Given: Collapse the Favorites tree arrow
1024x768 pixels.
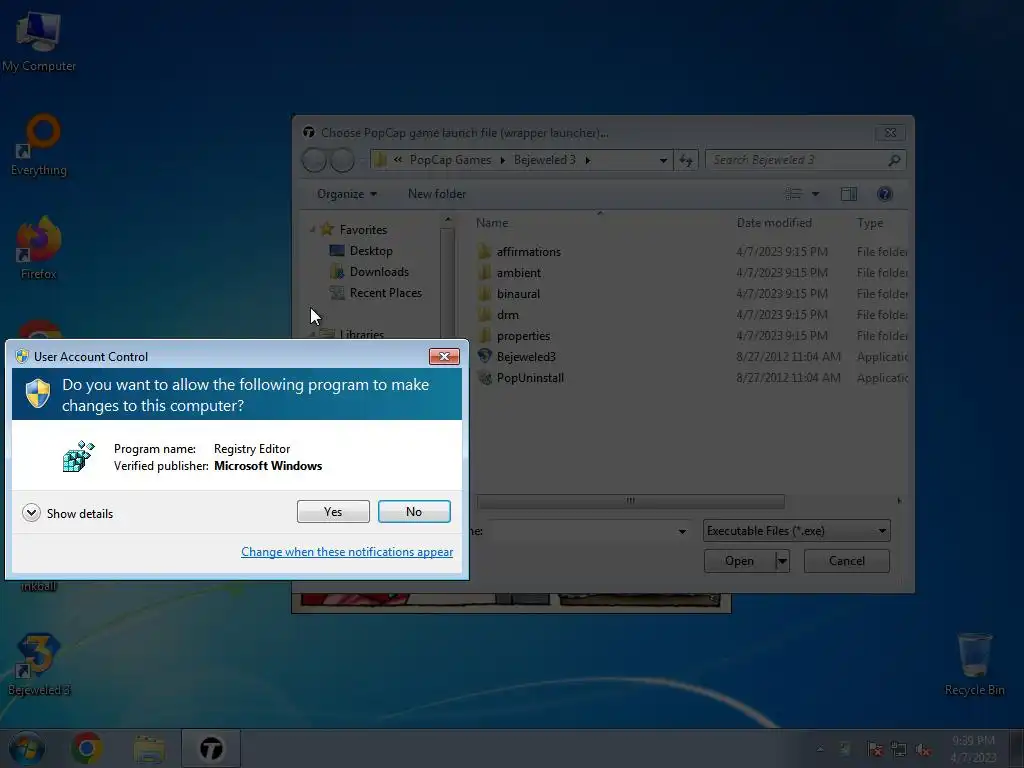Looking at the screenshot, I should 312,230.
